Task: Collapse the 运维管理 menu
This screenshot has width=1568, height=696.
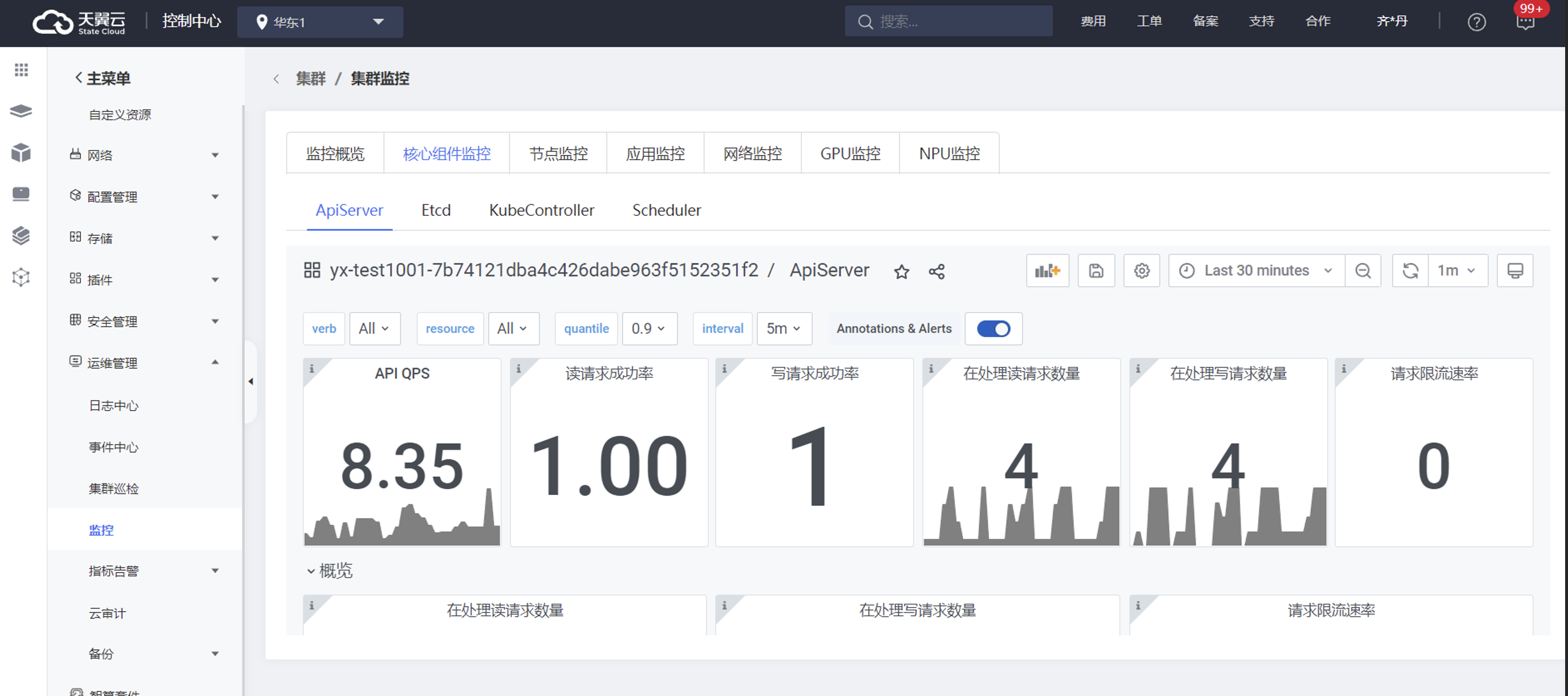Action: coord(145,362)
